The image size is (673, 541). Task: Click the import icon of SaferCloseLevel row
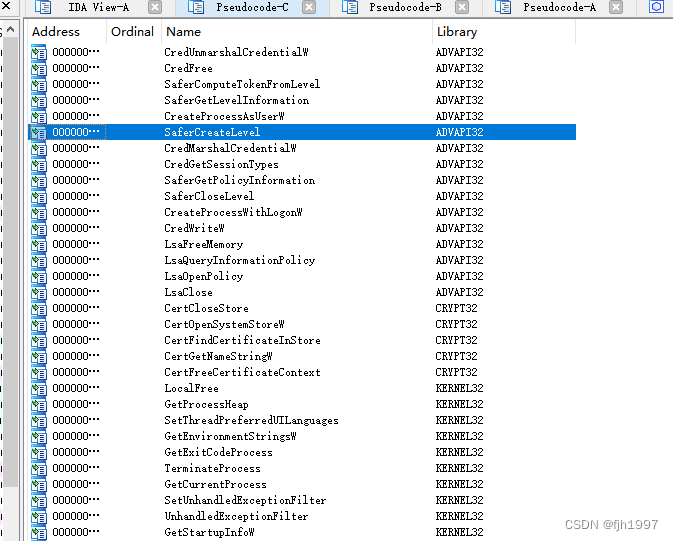click(x=39, y=197)
